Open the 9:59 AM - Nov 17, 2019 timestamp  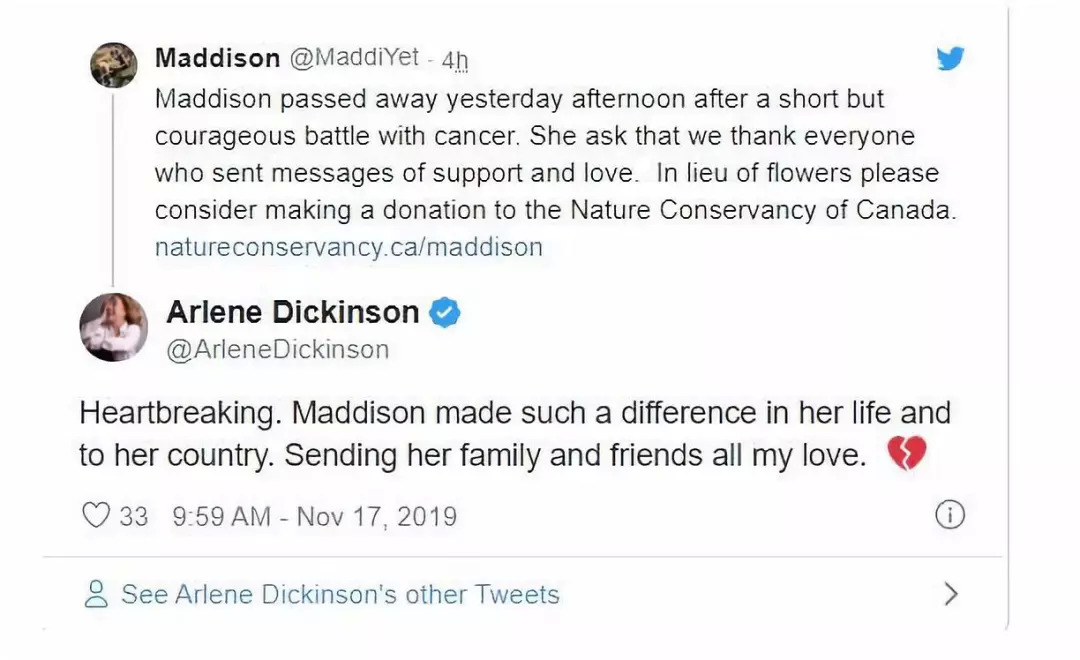pyautogui.click(x=314, y=516)
